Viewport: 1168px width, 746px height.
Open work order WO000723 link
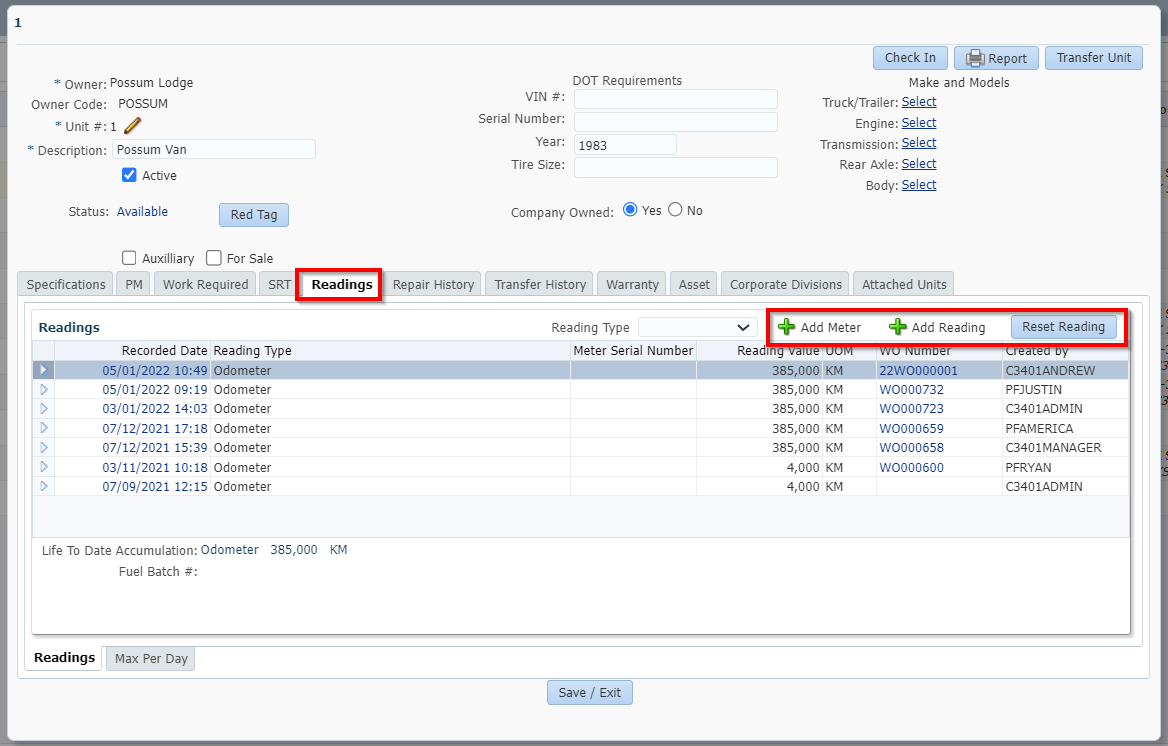coord(911,408)
